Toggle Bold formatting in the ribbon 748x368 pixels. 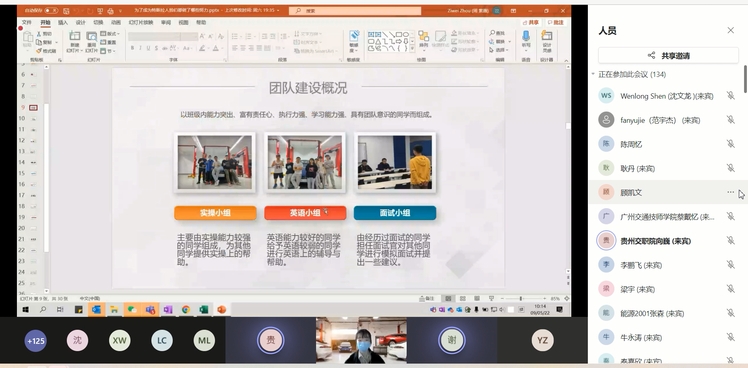point(133,48)
